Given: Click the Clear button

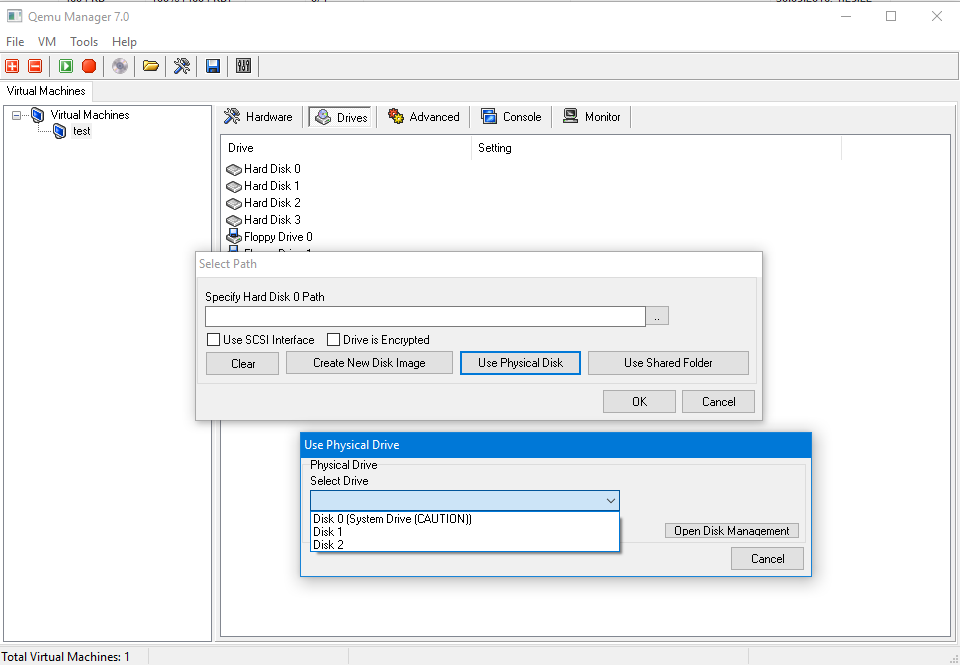Looking at the screenshot, I should (x=242, y=363).
